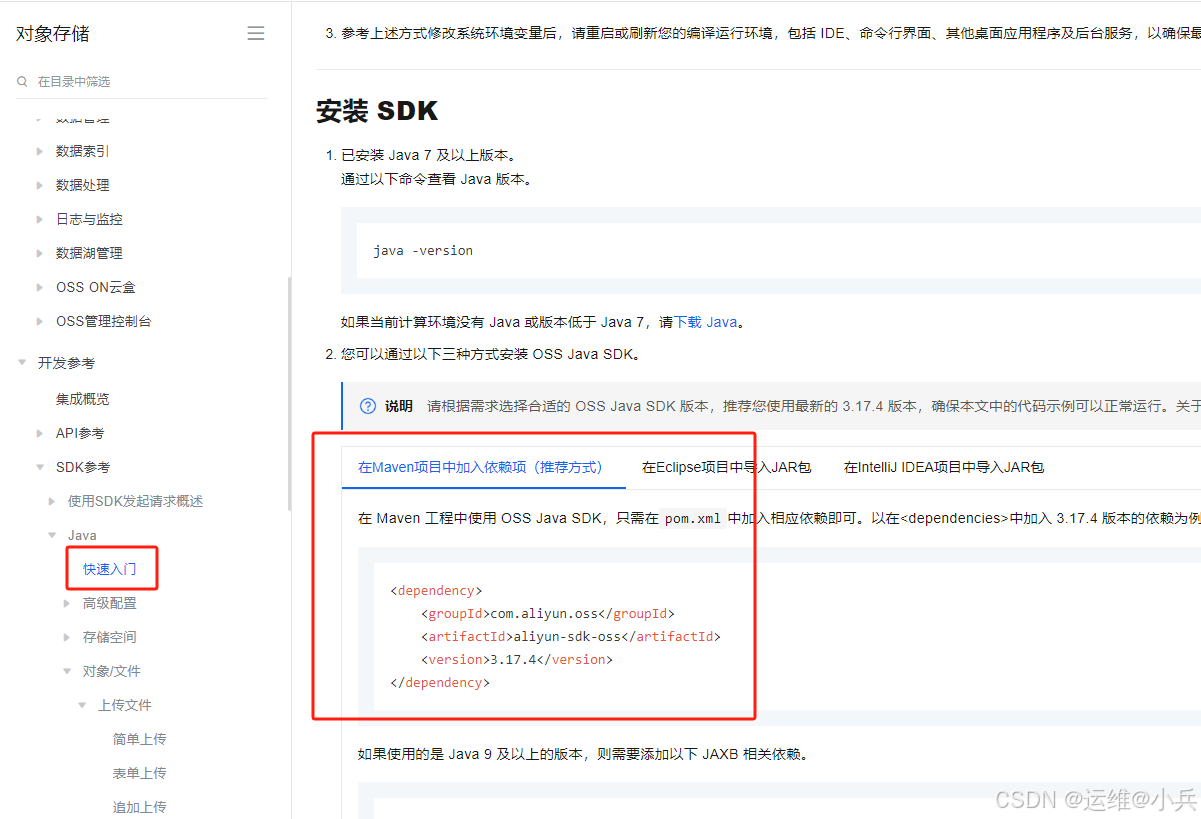The width and height of the screenshot is (1201, 819).
Task: Collapse the 对象/文件 tree arrow
Action: click(x=67, y=671)
